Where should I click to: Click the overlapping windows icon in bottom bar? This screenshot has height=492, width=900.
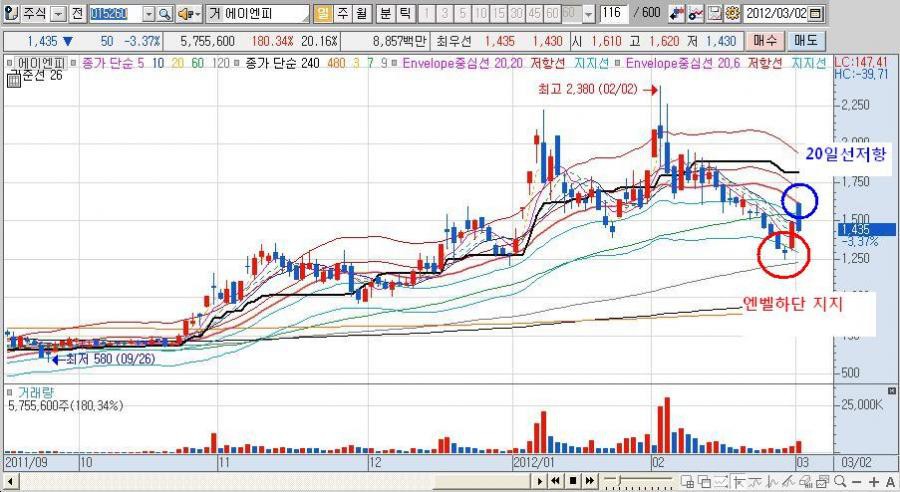coord(704,482)
